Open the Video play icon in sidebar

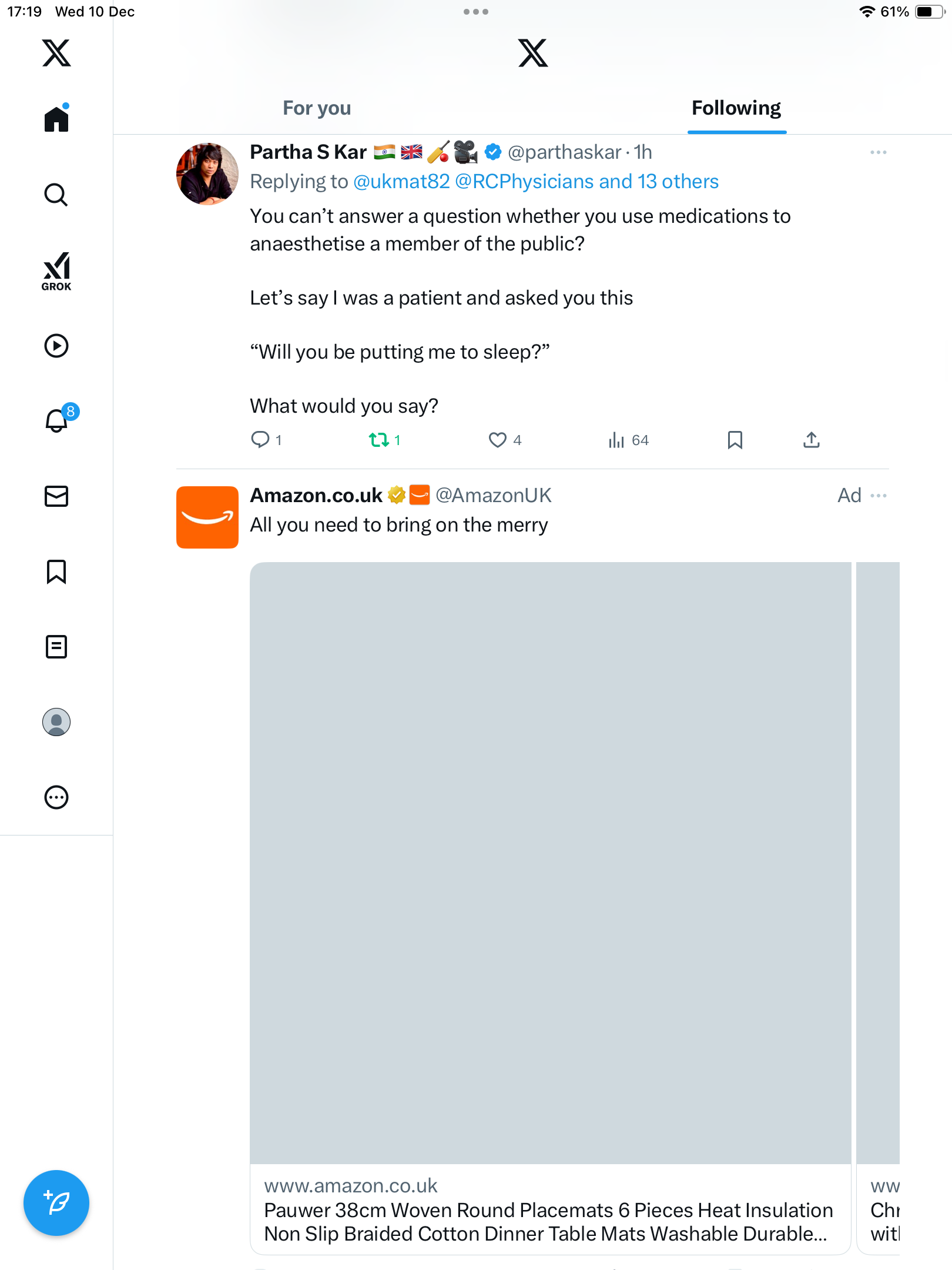tap(56, 346)
